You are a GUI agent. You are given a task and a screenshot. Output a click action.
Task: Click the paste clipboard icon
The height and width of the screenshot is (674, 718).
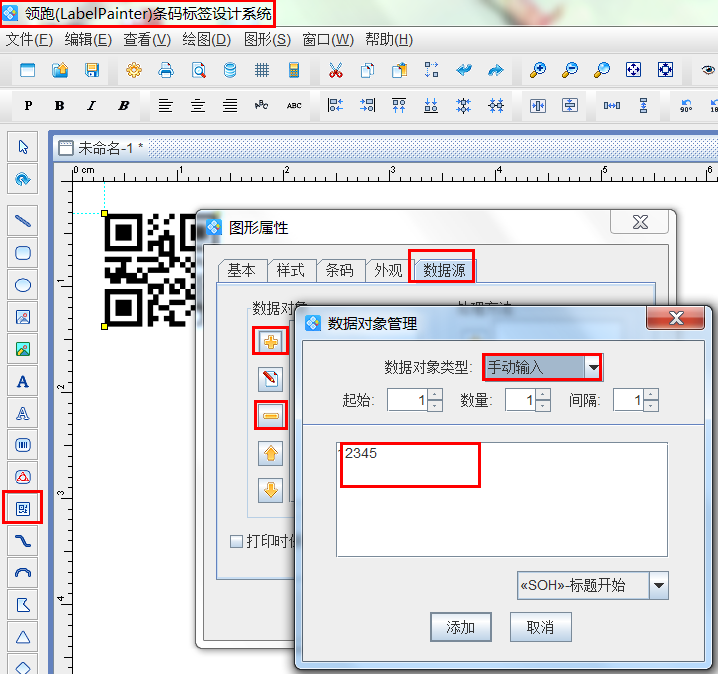[399, 70]
